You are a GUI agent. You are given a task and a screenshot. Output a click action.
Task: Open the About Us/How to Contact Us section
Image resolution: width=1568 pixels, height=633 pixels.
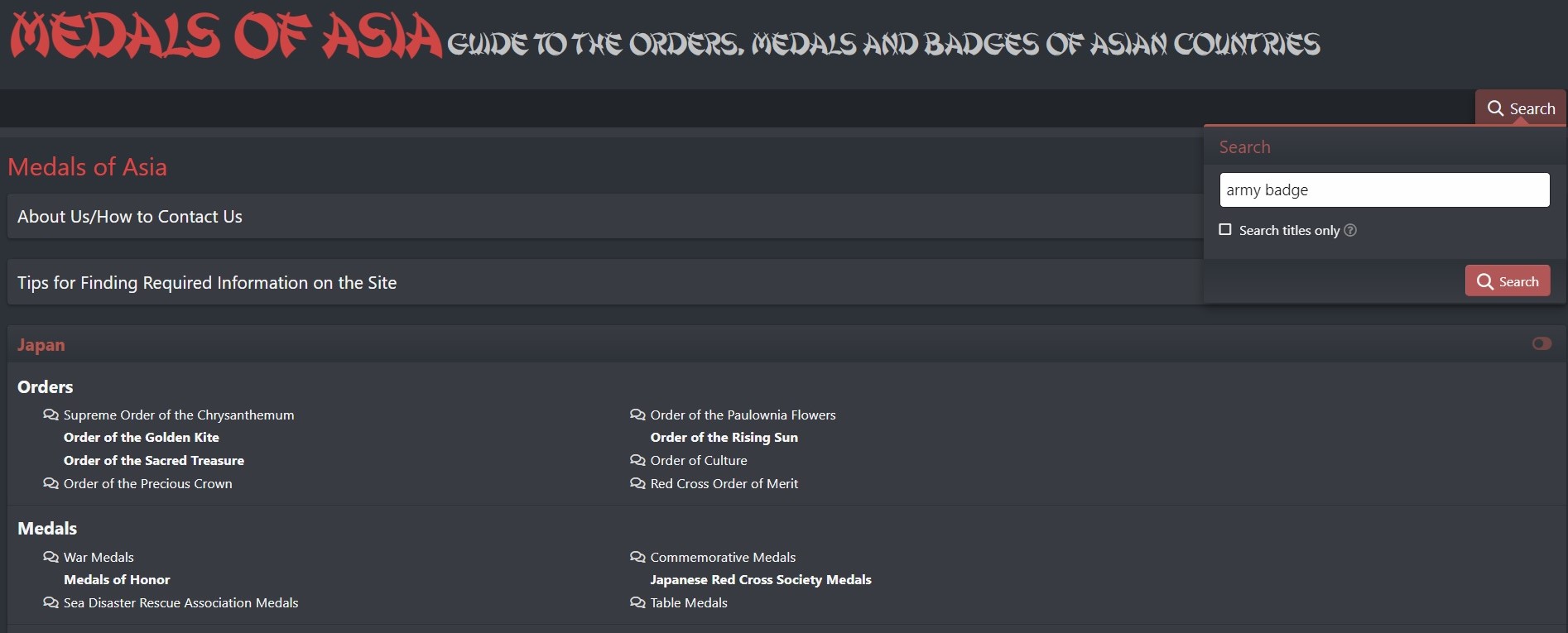click(130, 217)
